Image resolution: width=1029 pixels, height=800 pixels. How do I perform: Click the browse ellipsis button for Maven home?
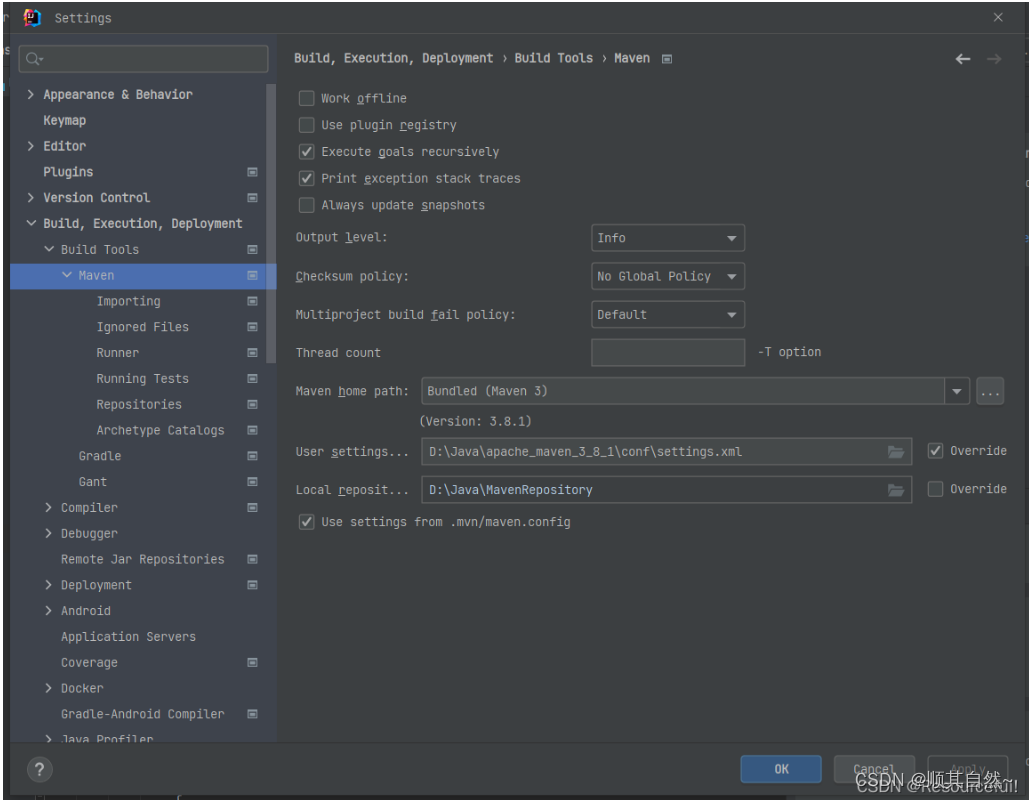coord(990,391)
